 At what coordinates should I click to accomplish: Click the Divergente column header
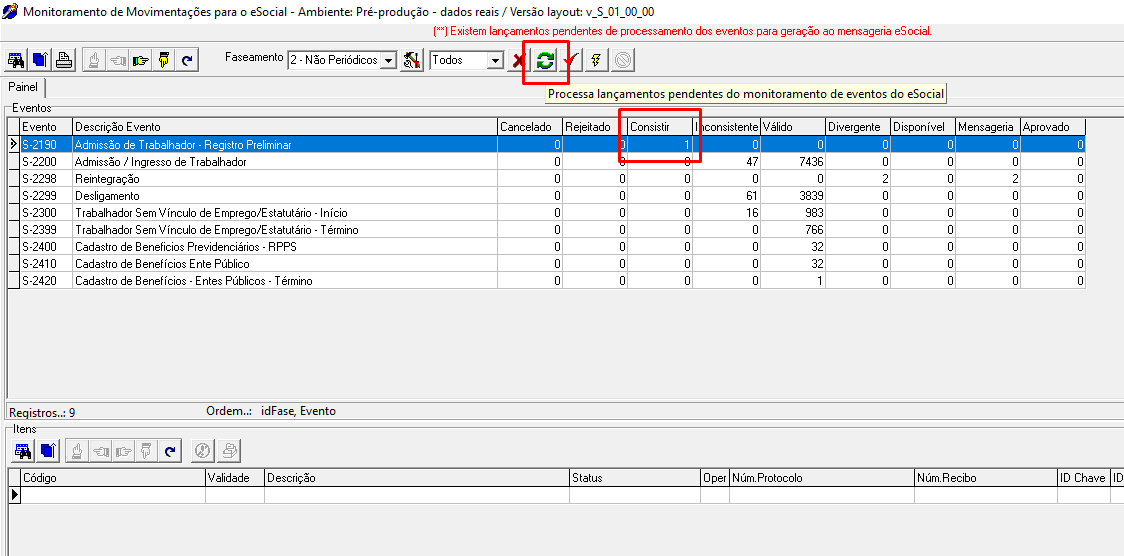(x=857, y=127)
